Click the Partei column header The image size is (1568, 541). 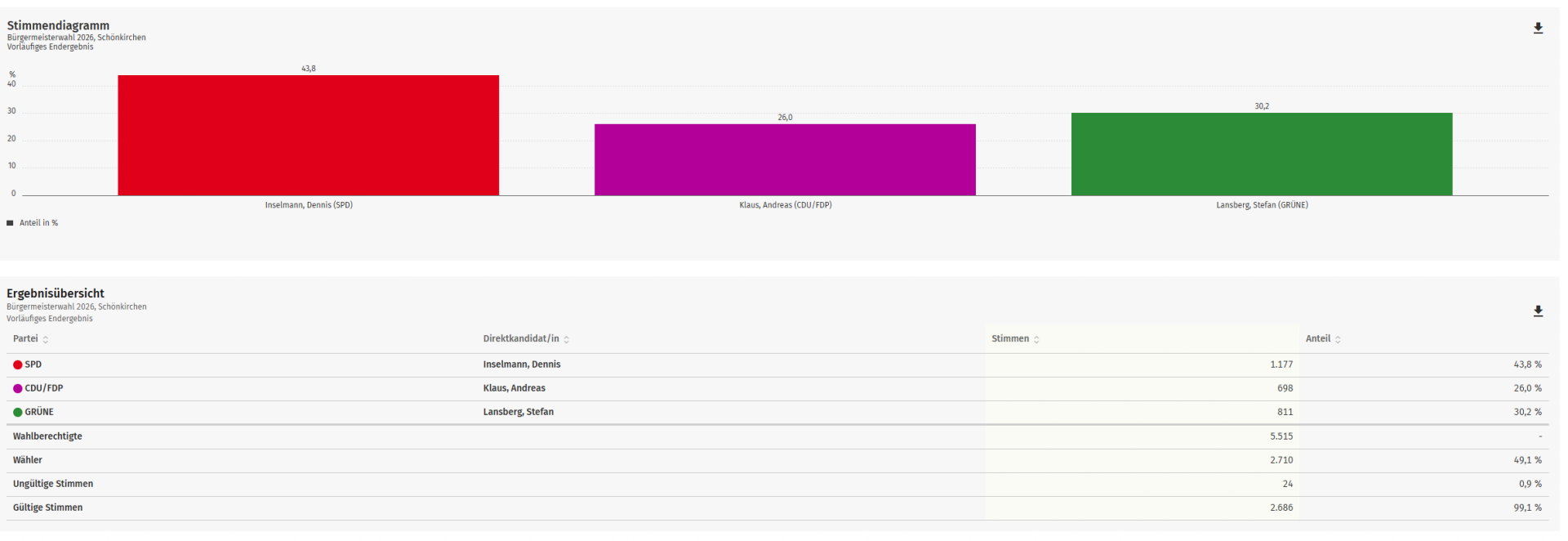click(25, 338)
